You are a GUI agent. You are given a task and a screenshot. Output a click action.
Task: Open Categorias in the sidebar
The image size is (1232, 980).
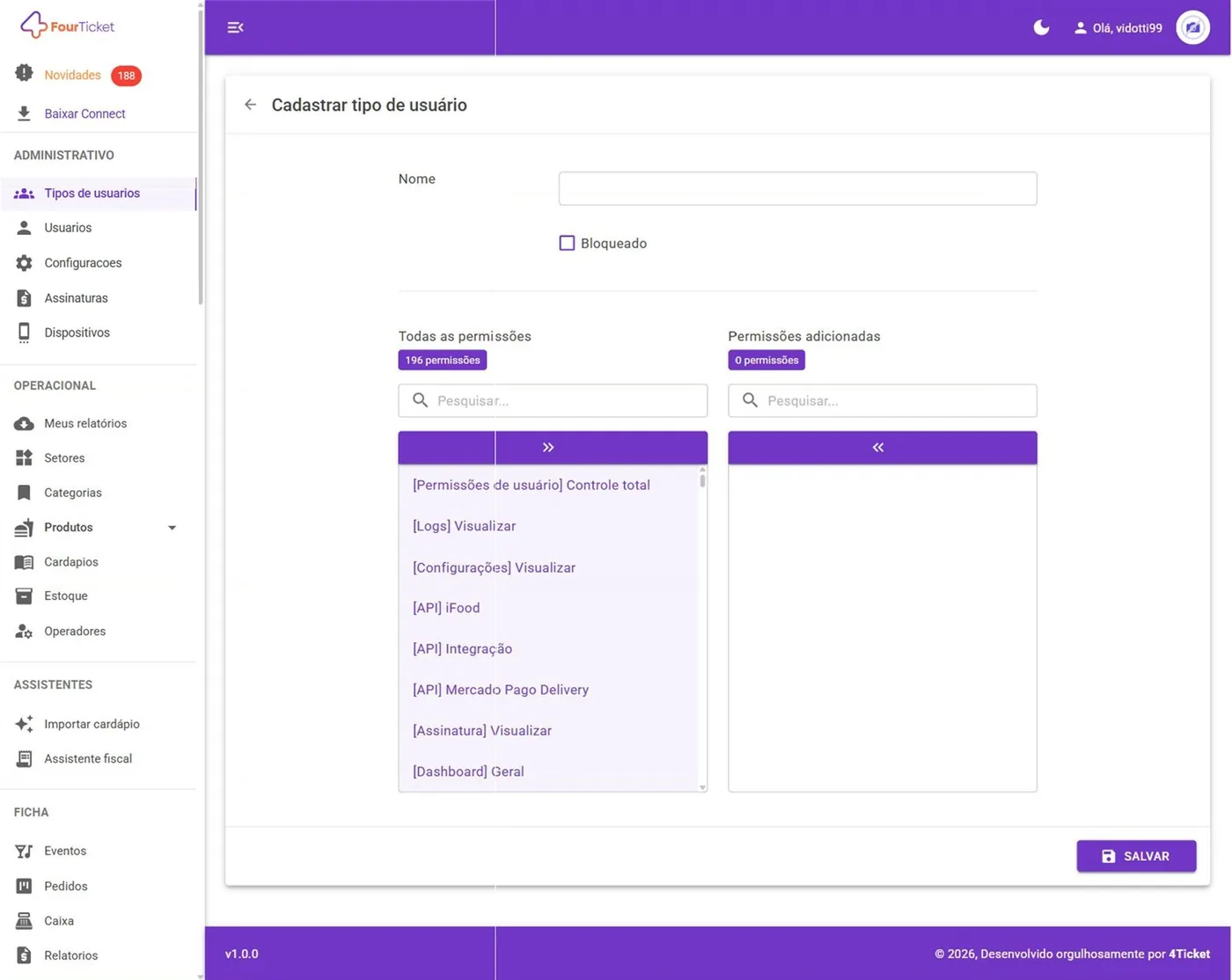click(98, 493)
